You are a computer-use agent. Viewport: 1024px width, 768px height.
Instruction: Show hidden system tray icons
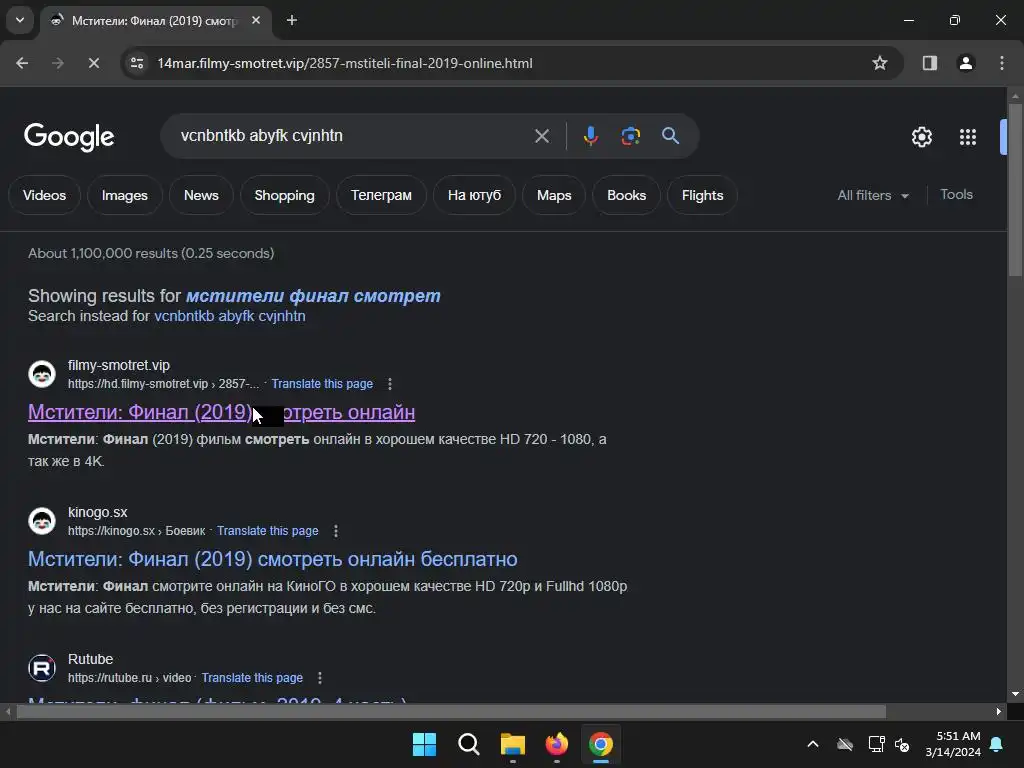[x=813, y=744]
